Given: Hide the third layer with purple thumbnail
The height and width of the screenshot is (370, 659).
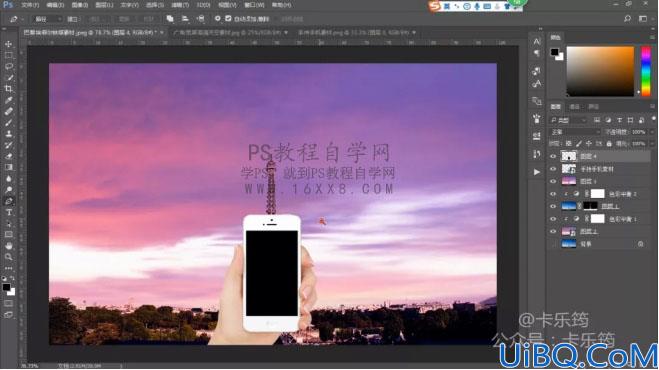Looking at the screenshot, I should [553, 182].
